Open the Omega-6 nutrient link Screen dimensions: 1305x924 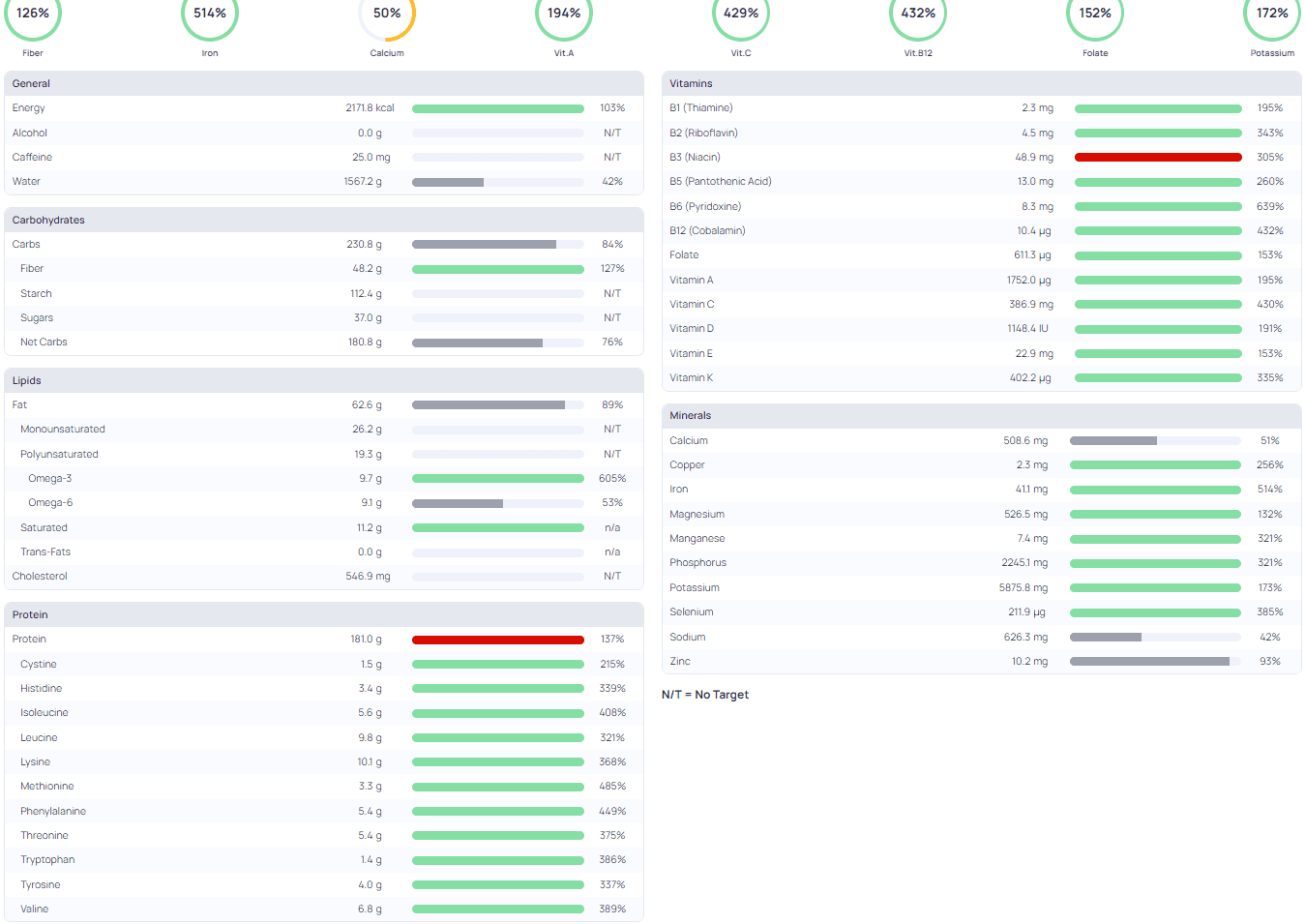click(x=50, y=503)
